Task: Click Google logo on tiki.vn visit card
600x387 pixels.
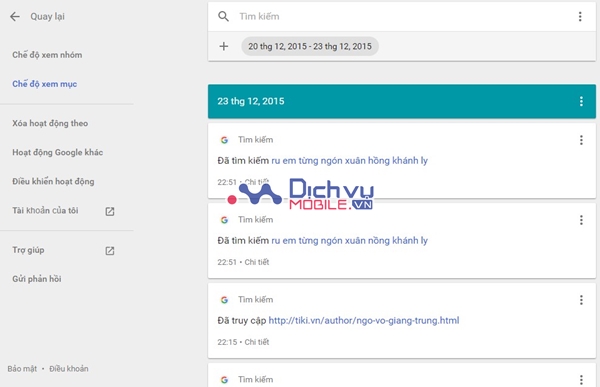Action: click(x=224, y=300)
